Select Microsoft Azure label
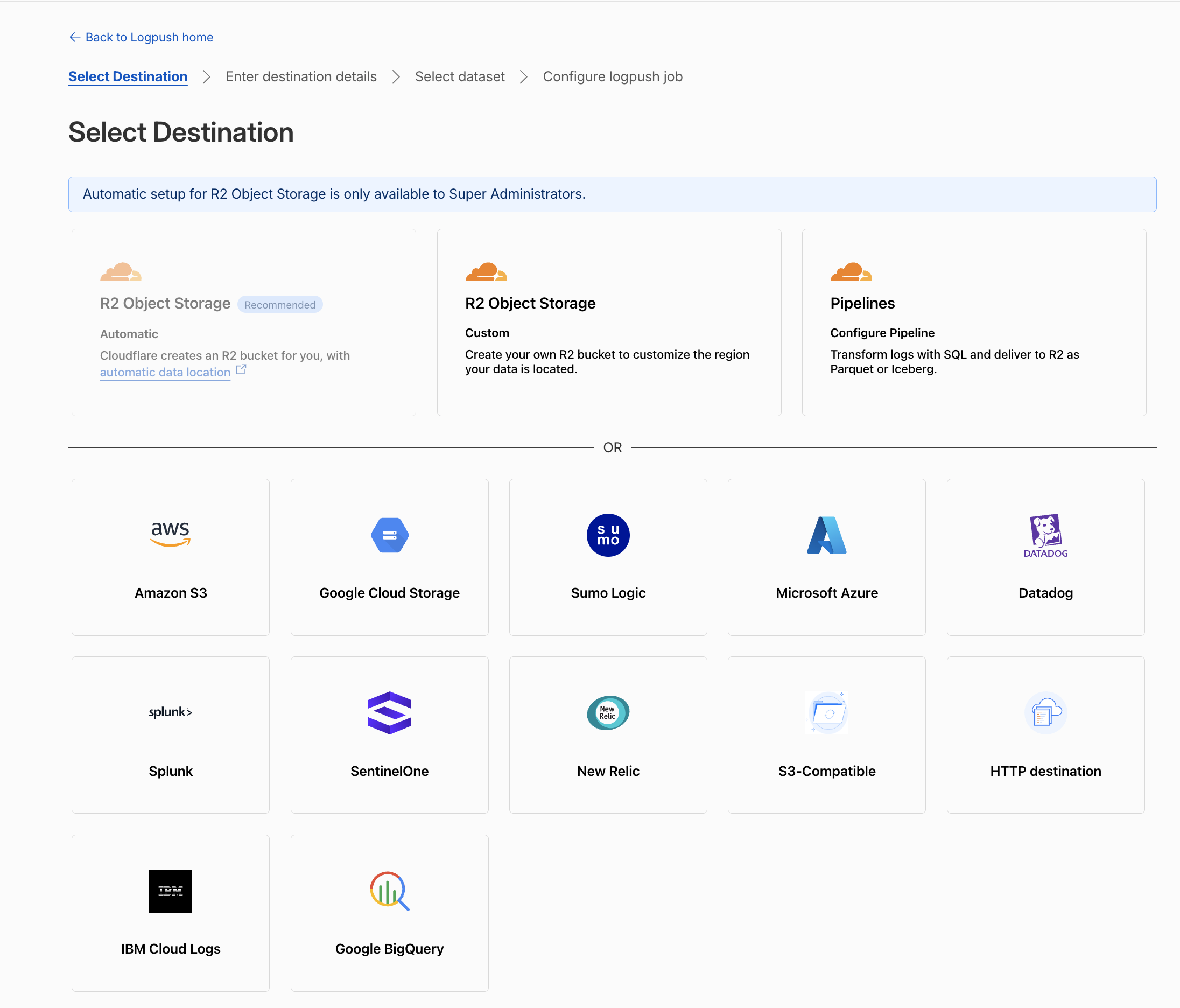Image resolution: width=1180 pixels, height=1008 pixels. click(x=827, y=593)
